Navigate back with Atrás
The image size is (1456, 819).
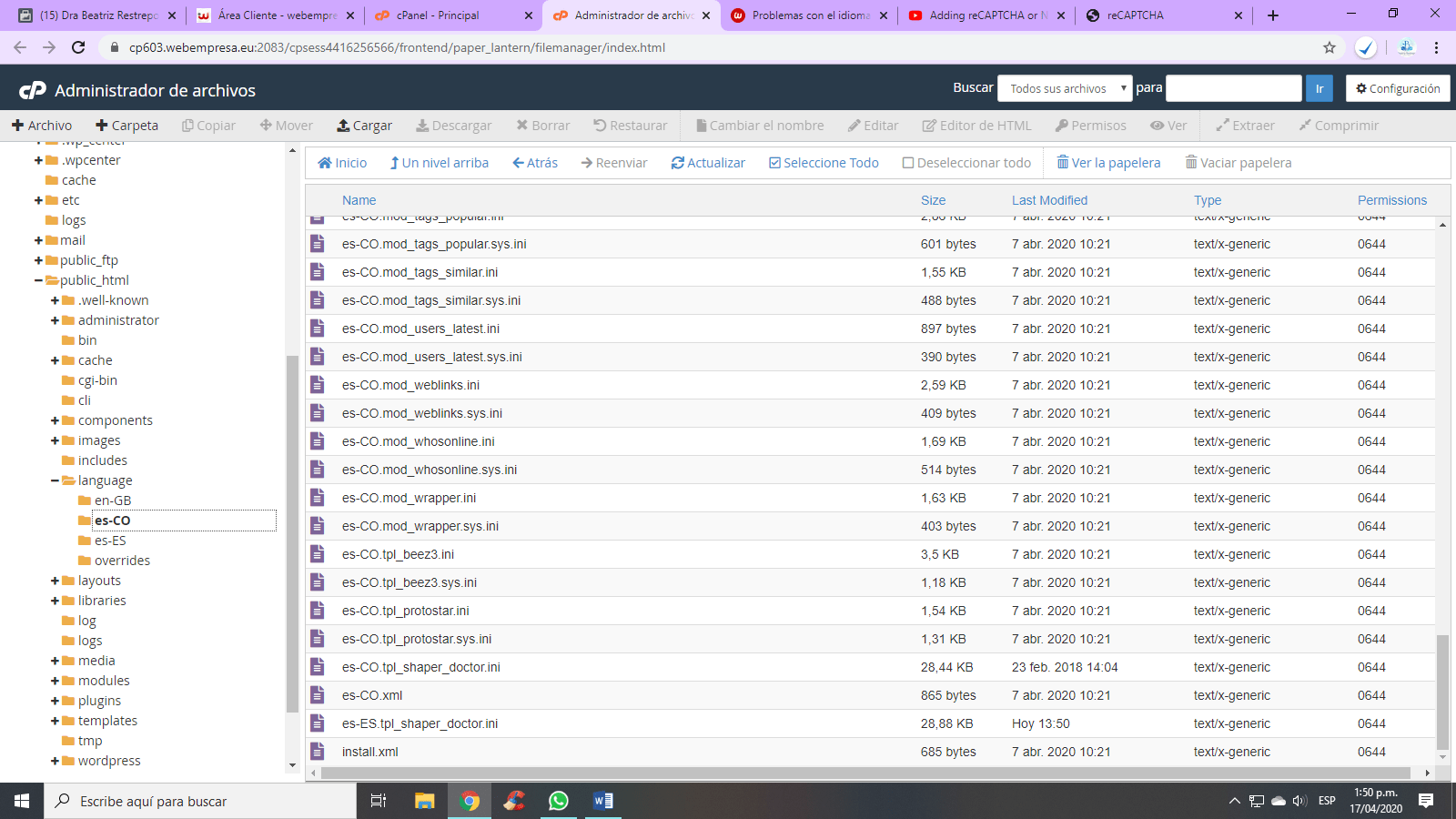535,163
